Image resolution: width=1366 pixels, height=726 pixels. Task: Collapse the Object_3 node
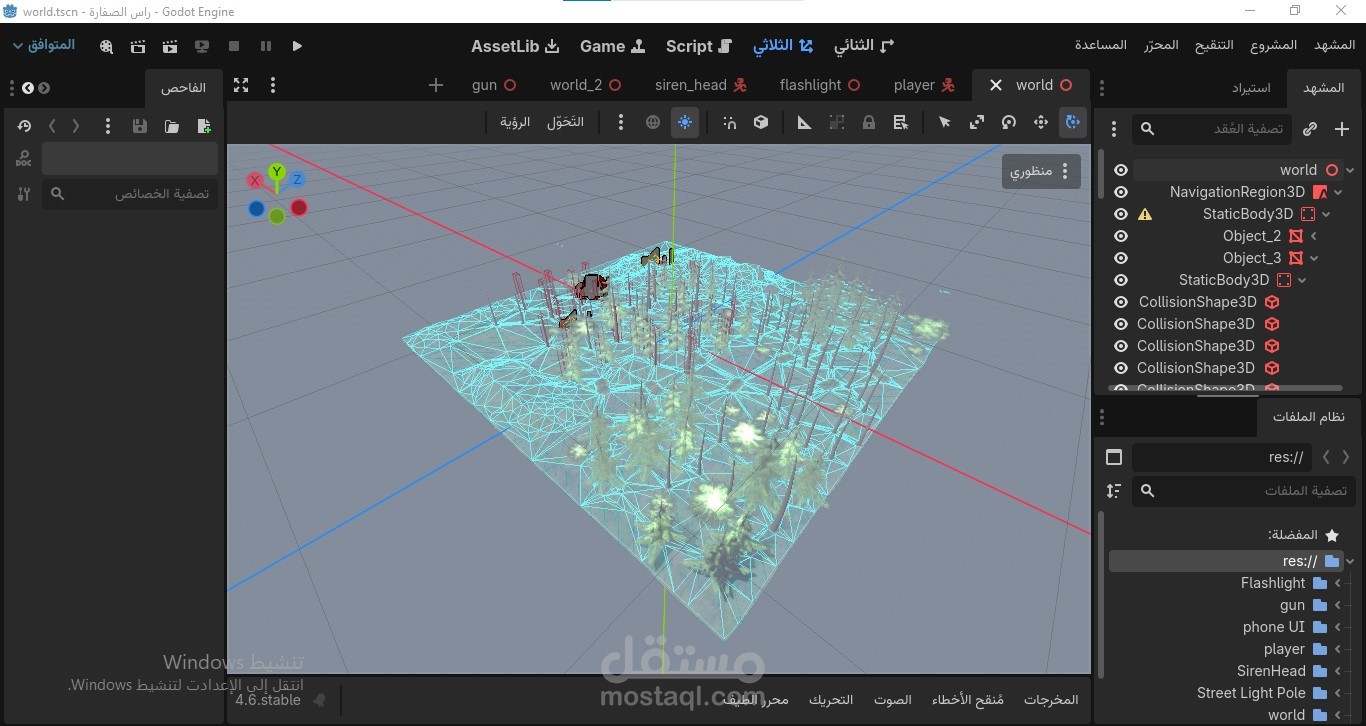1314,258
